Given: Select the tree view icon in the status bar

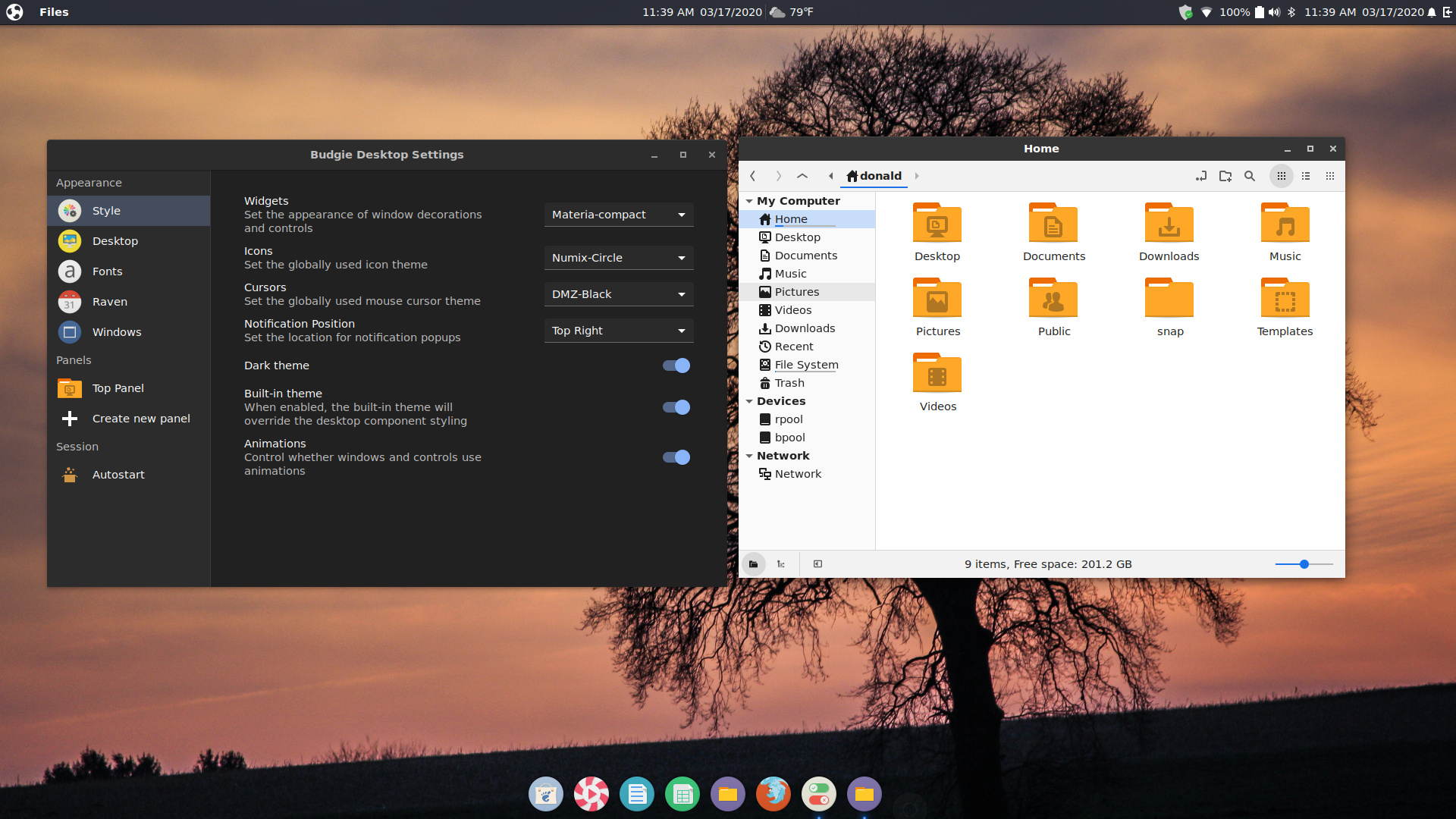Looking at the screenshot, I should coord(781,564).
